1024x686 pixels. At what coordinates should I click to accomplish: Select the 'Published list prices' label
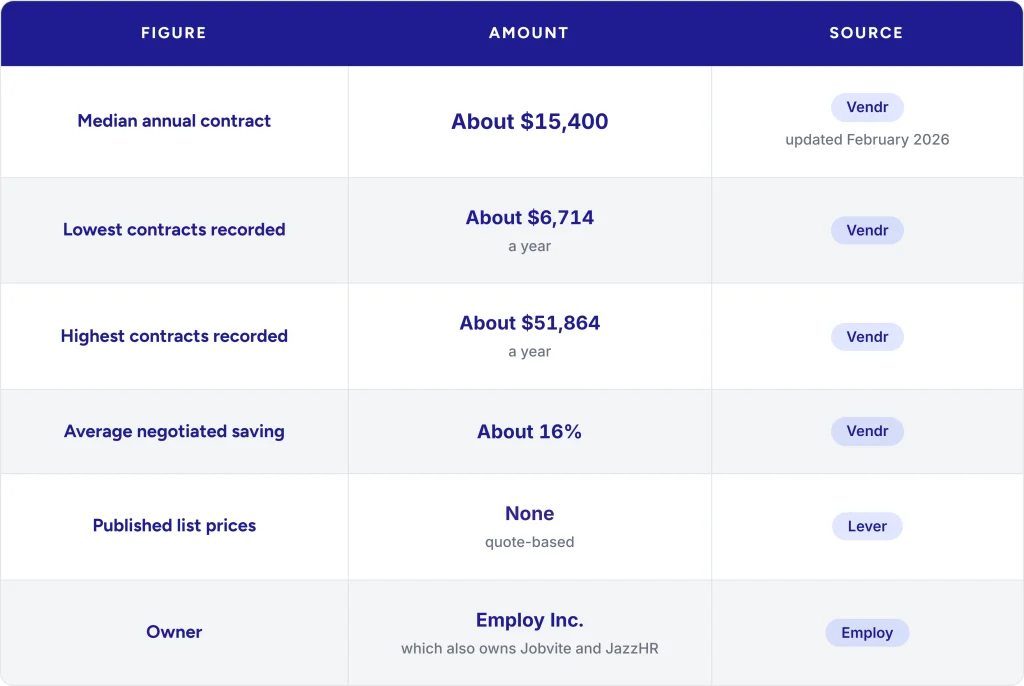point(174,525)
